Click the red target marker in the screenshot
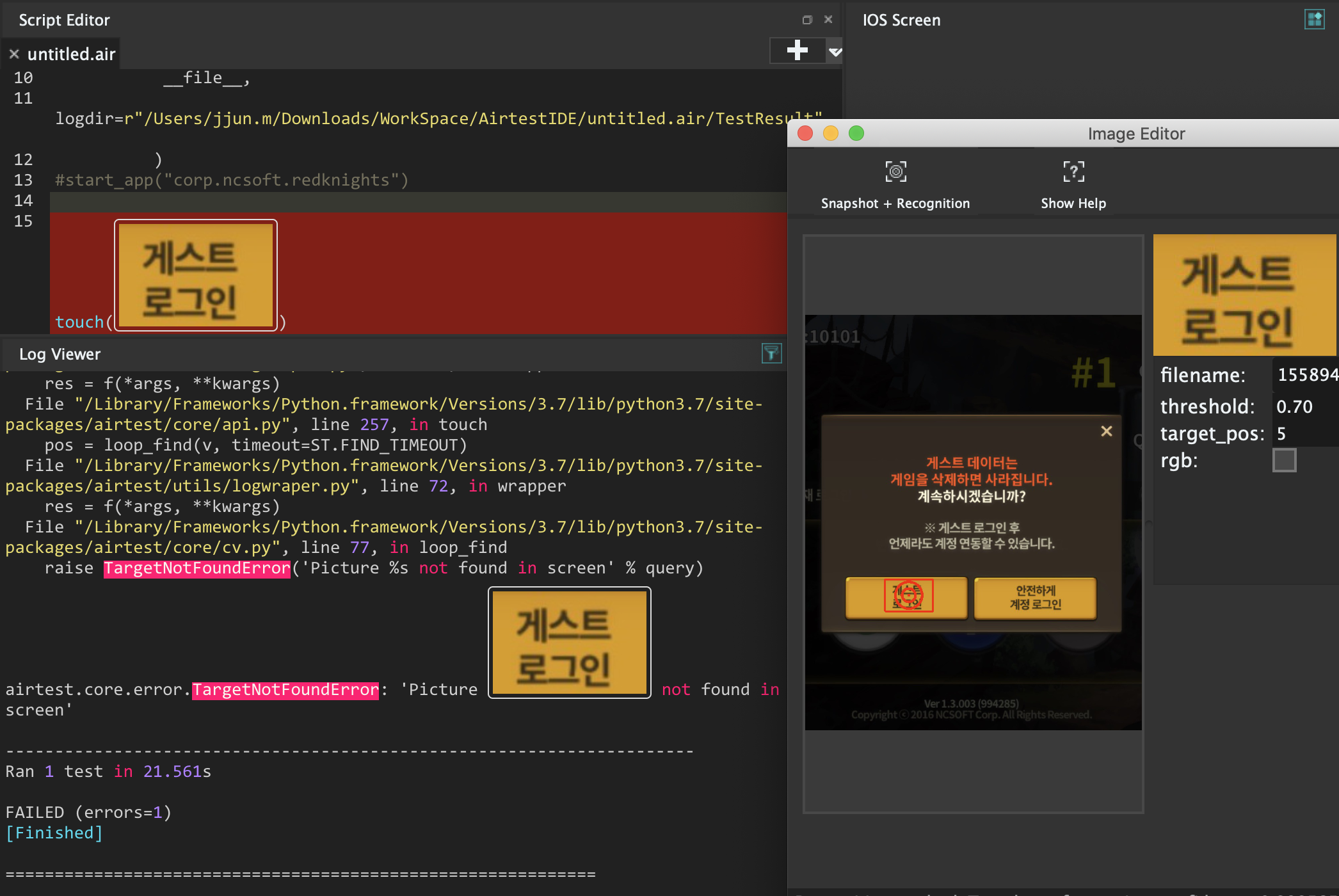 coord(908,596)
